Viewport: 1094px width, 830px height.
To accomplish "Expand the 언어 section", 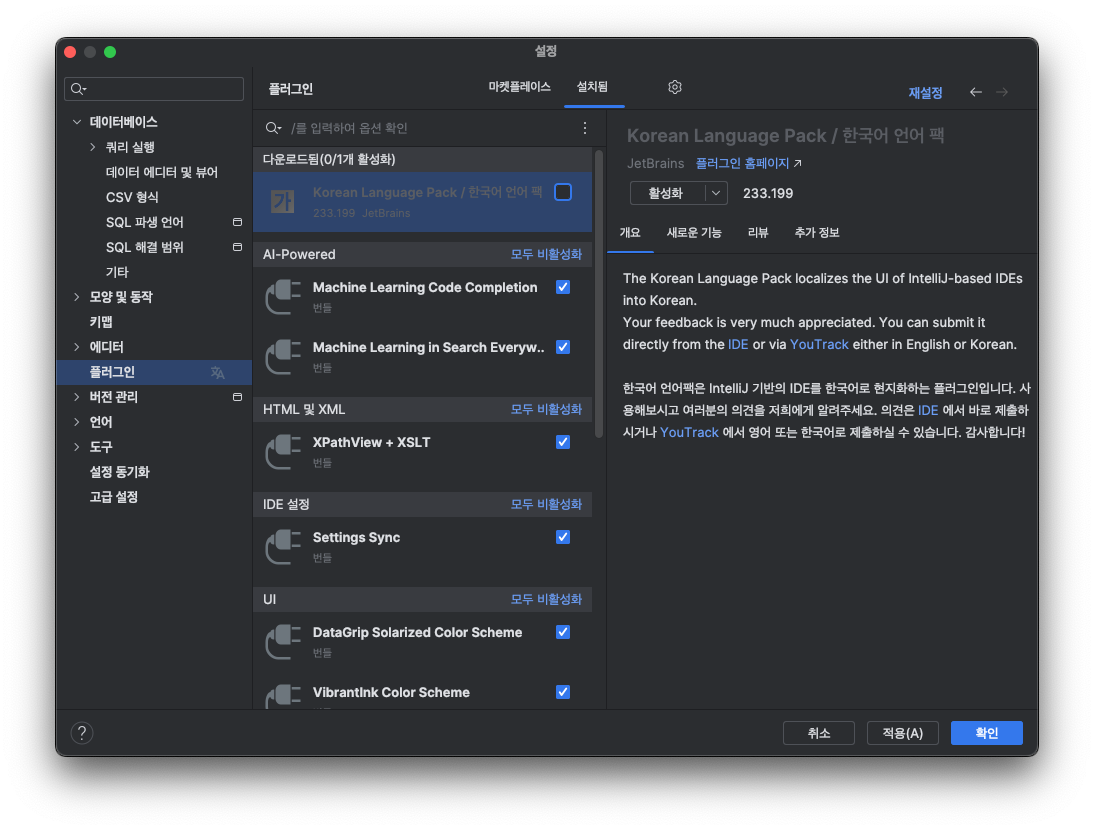I will click(77, 422).
